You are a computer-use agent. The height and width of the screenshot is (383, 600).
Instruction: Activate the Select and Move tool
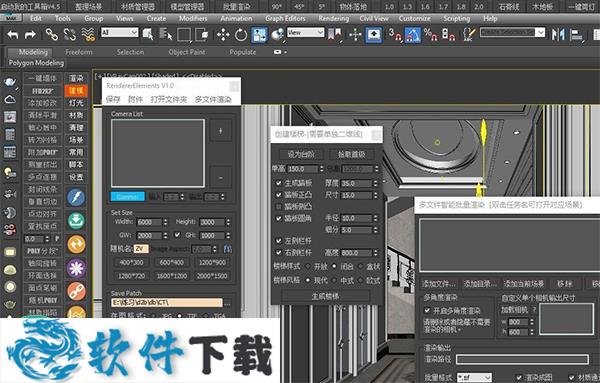tap(223, 35)
